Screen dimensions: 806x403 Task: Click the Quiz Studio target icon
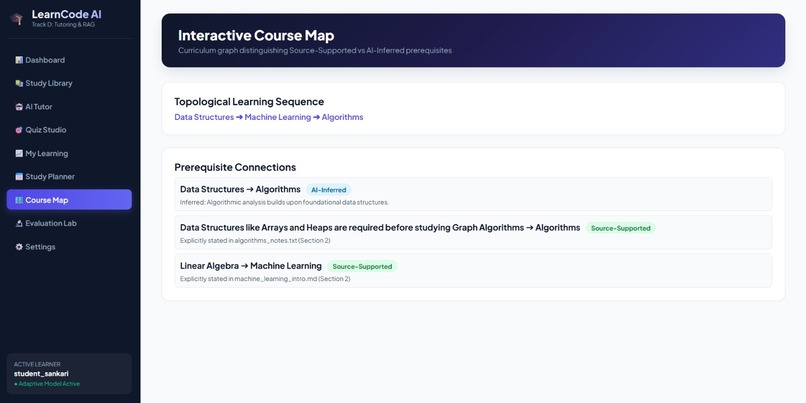pos(19,130)
